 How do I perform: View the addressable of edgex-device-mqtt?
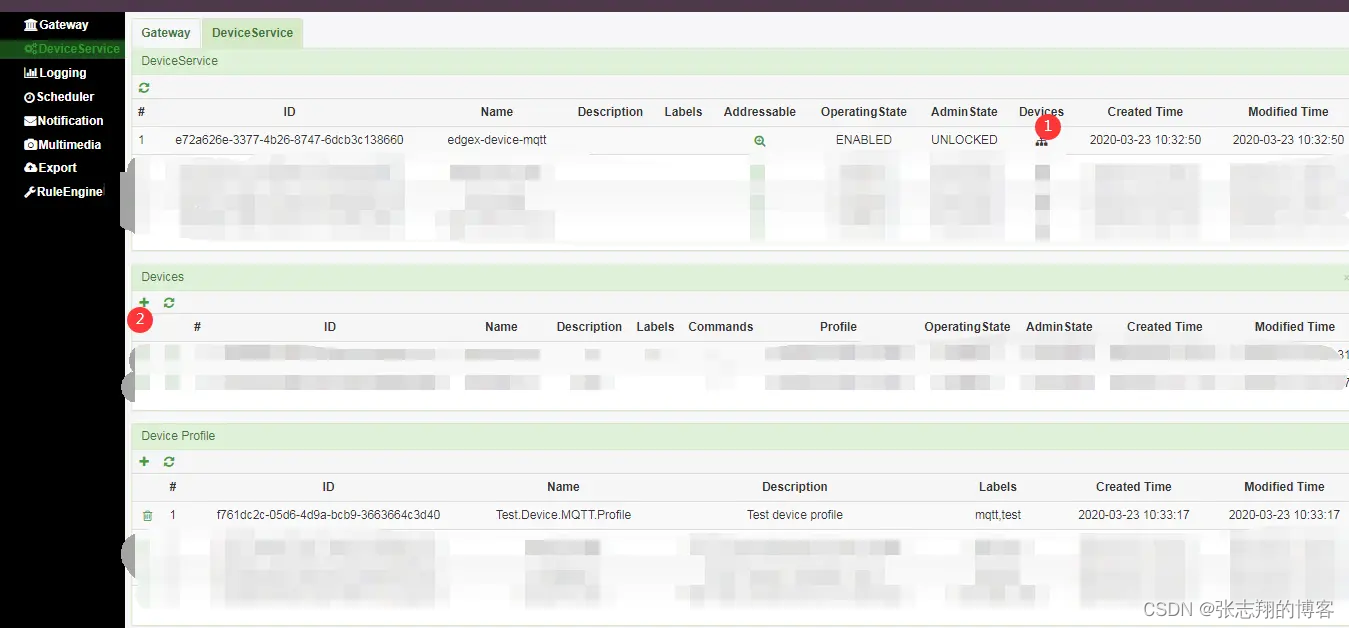tap(760, 141)
